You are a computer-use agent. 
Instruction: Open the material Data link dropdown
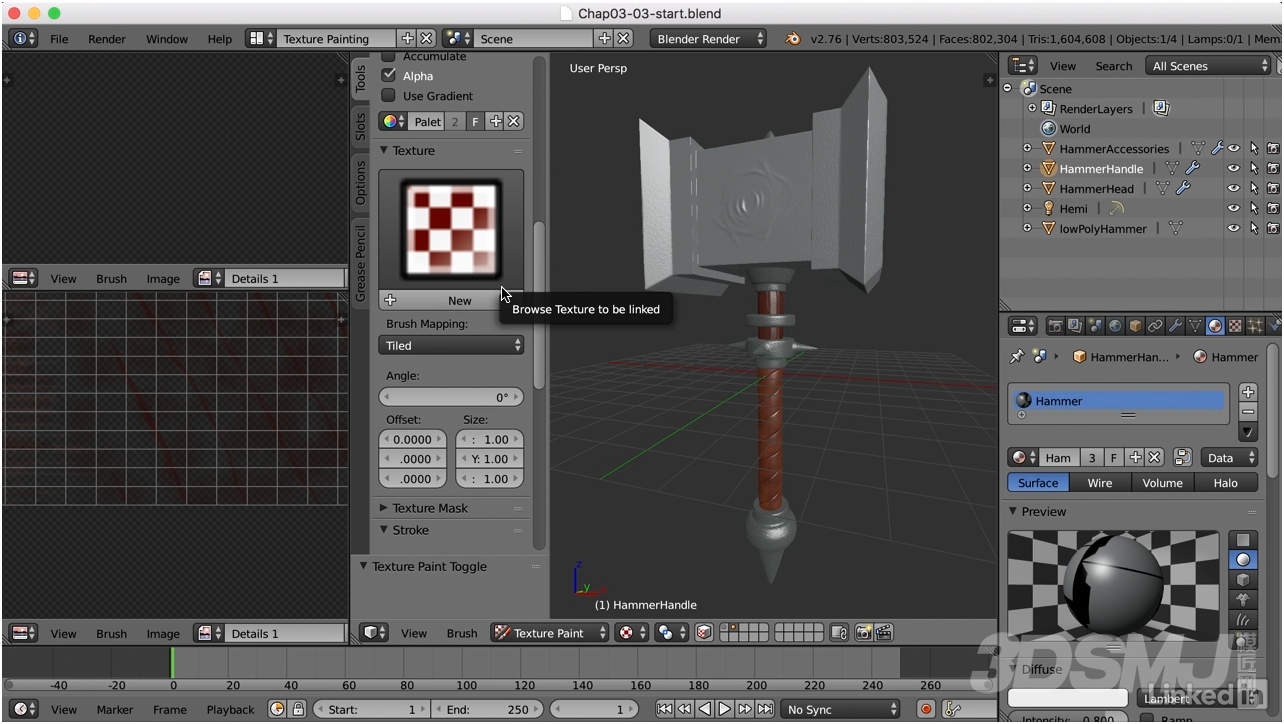pyautogui.click(x=1229, y=457)
